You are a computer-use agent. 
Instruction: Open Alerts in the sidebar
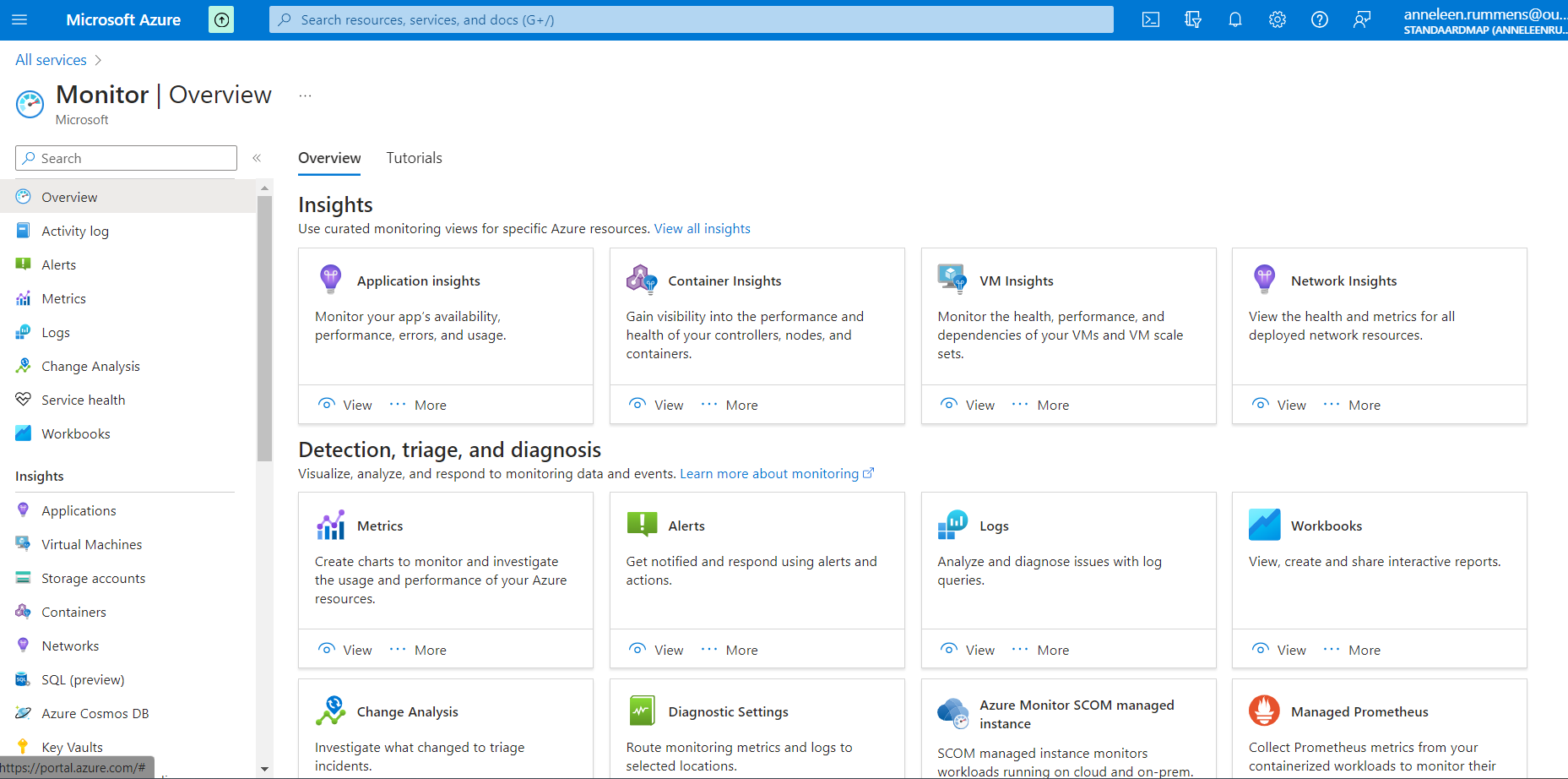[x=128, y=264]
